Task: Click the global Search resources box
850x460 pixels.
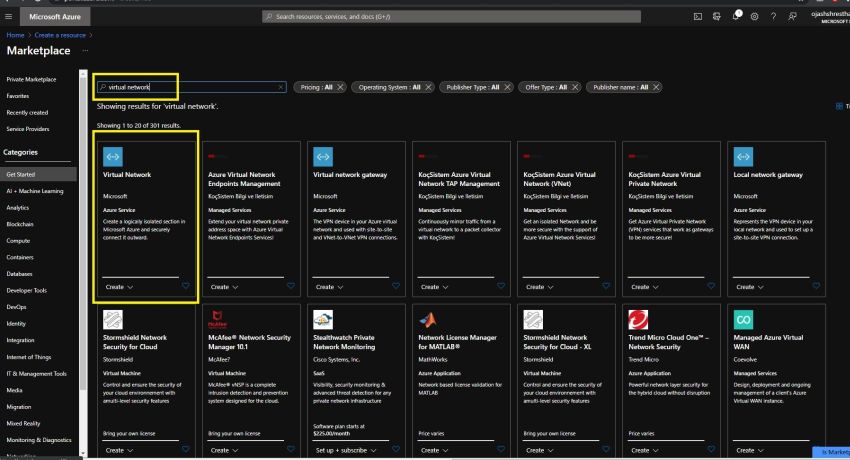Action: 451,17
